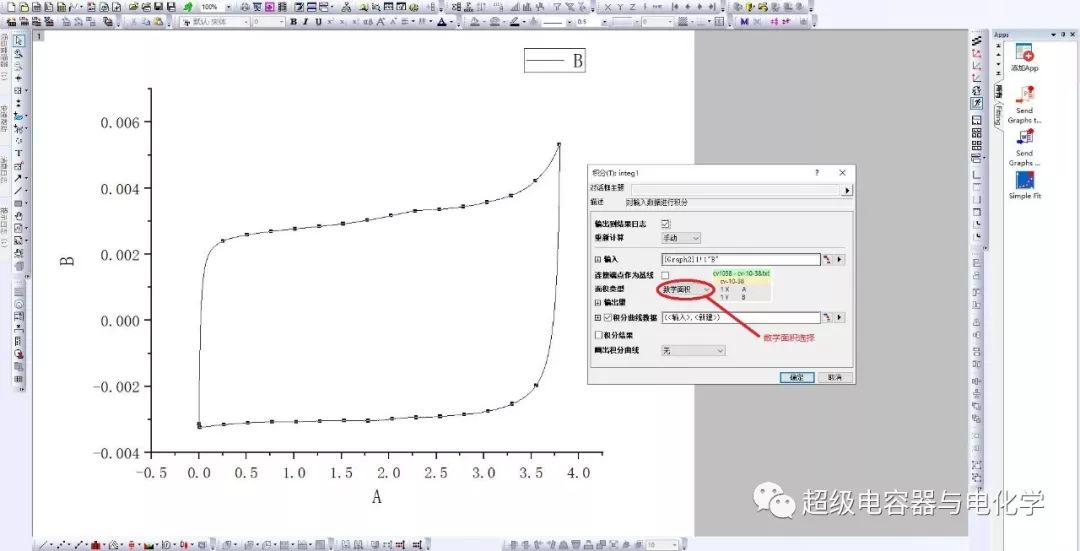Click the line color pen icon
Screen dimensions: 1080x551
point(514,21)
